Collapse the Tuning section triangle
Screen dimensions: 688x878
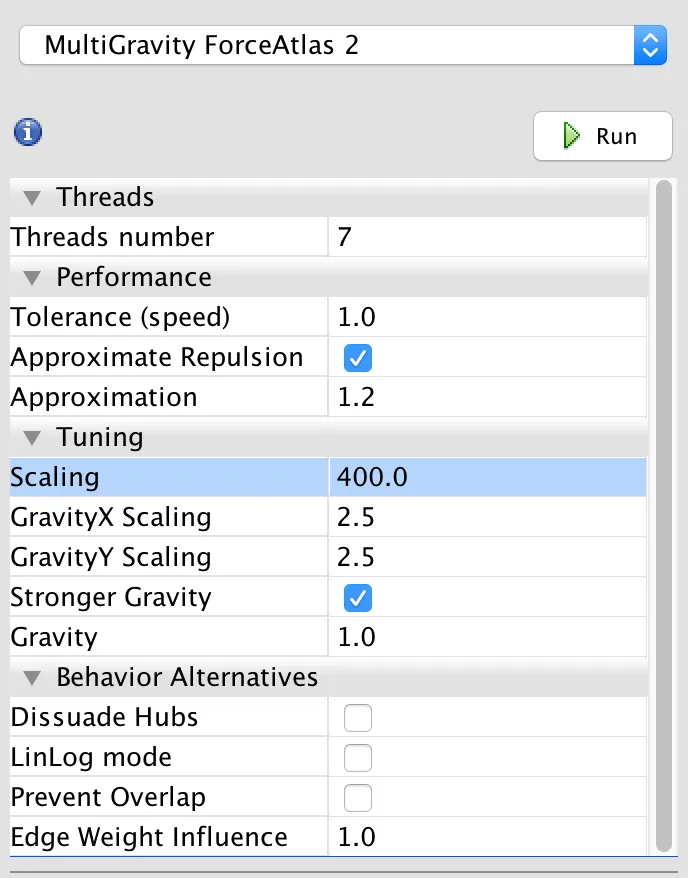(x=33, y=437)
